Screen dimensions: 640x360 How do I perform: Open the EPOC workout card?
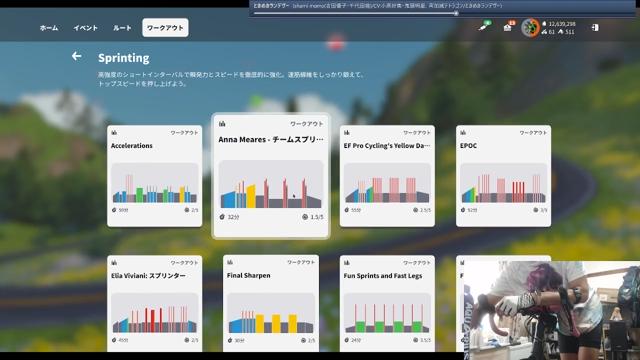coord(503,176)
